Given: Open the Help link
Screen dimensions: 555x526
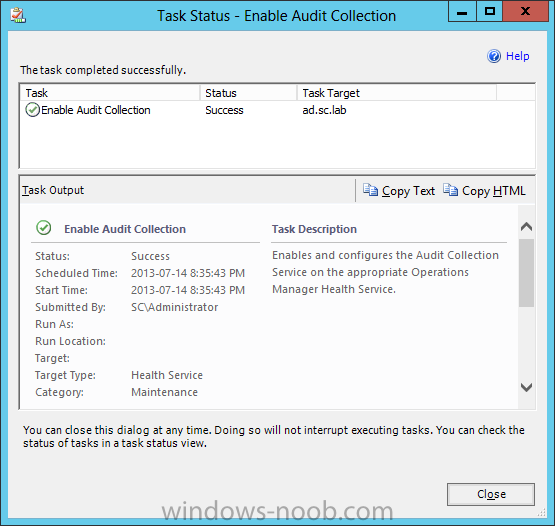Looking at the screenshot, I should pos(517,56).
